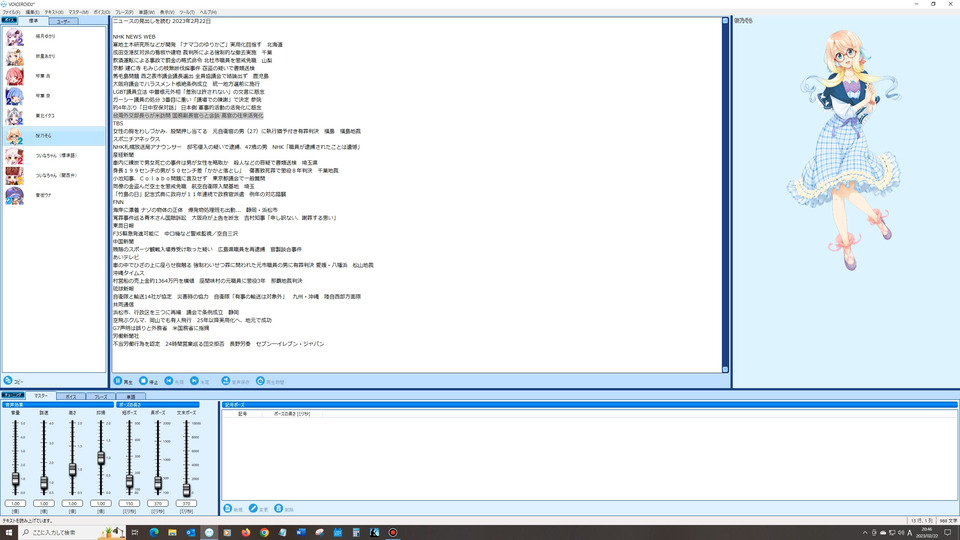Click the text editor's vertical scrollbar

tap(725, 195)
